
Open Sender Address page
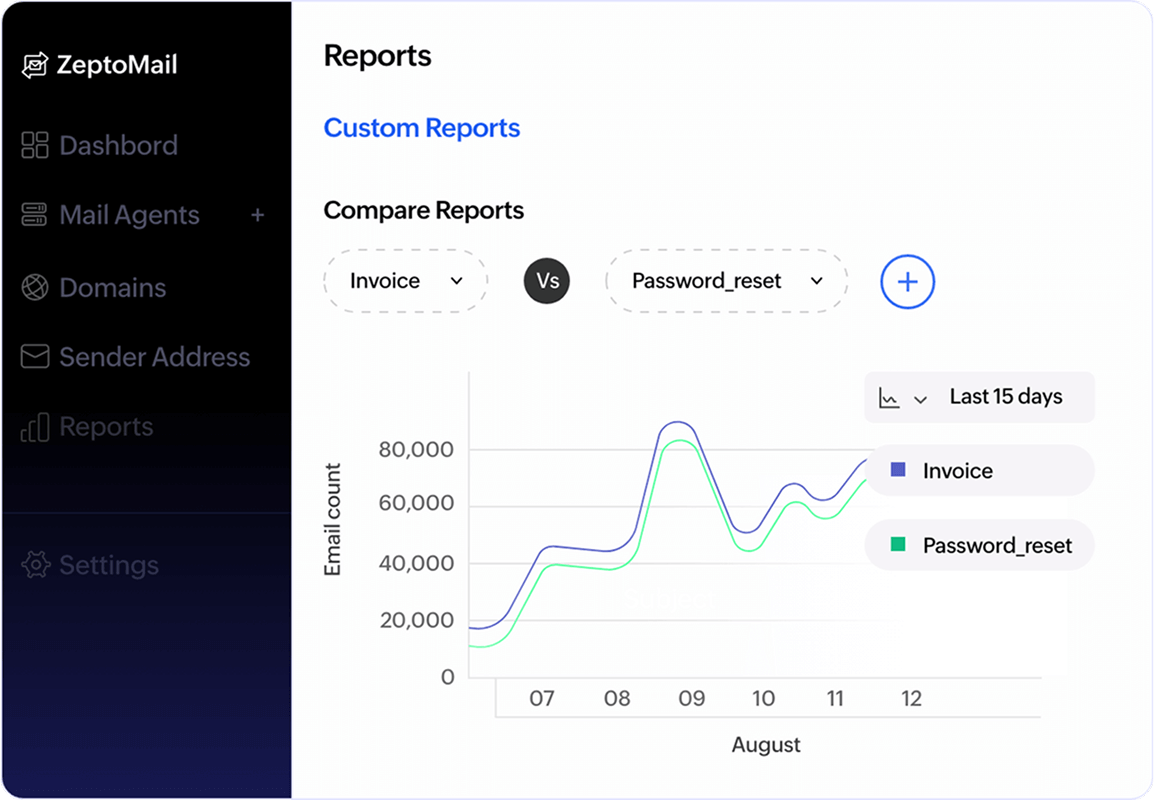pyautogui.click(x=155, y=357)
